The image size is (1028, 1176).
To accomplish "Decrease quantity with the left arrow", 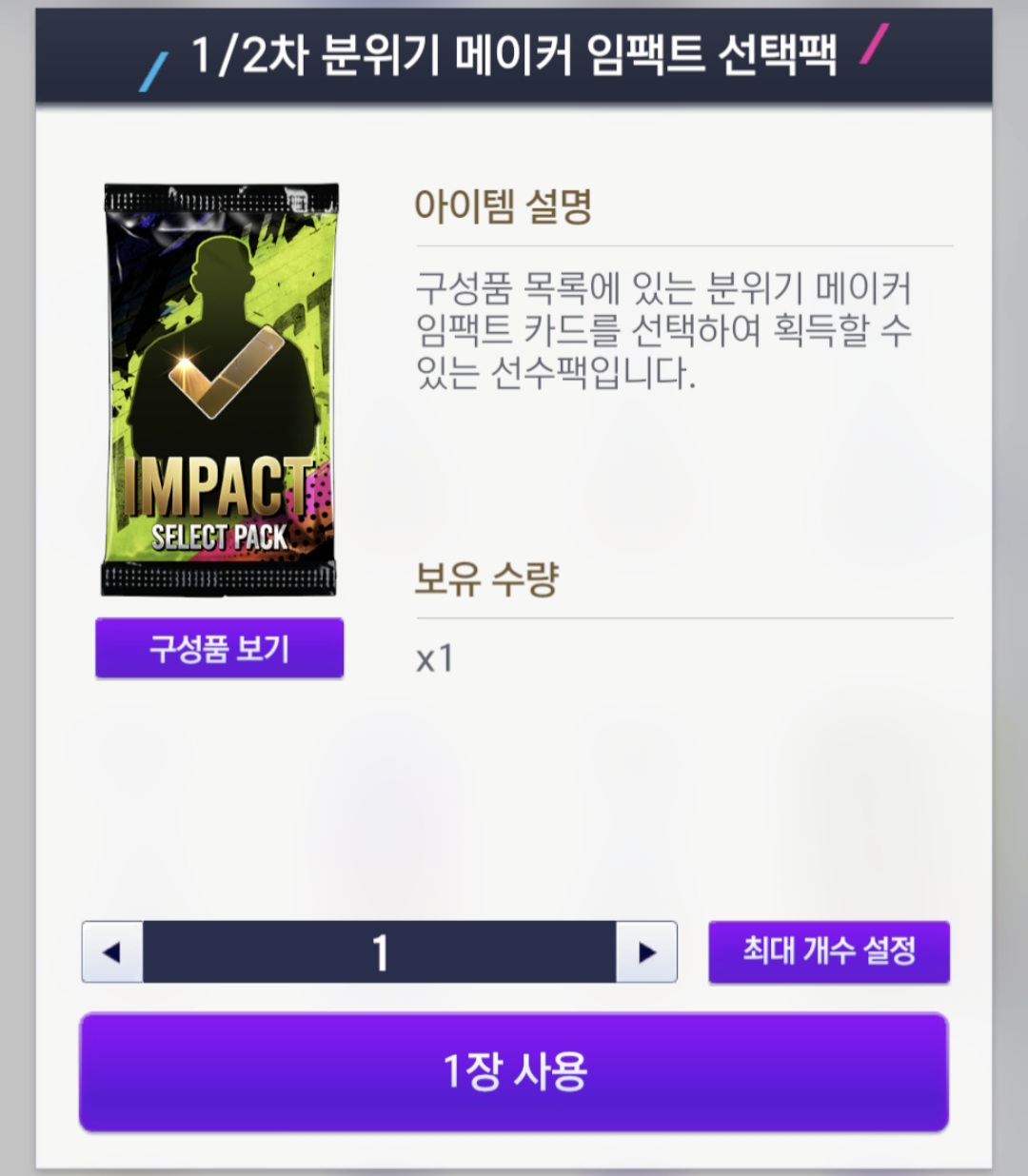I will (112, 951).
